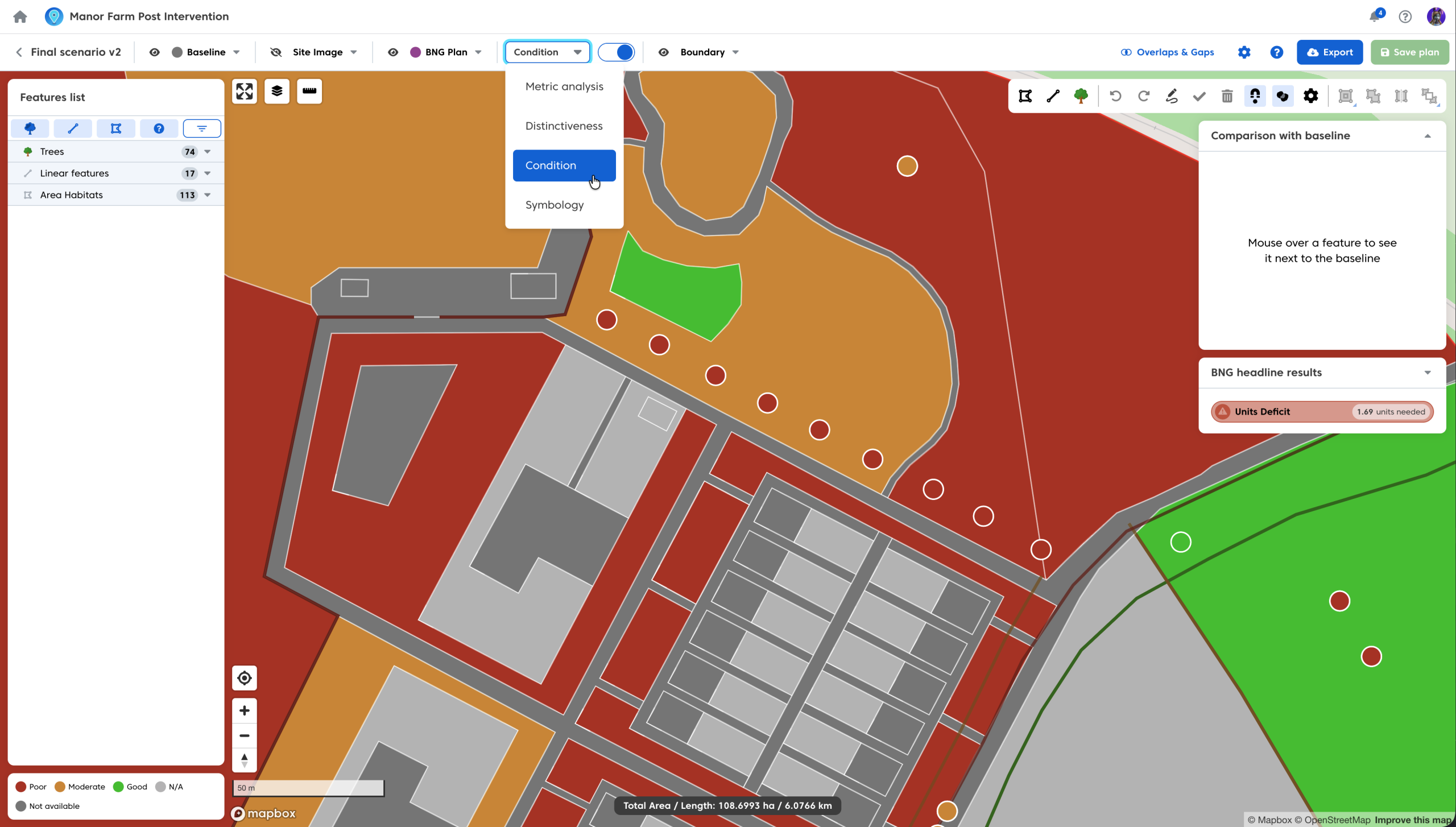The width and height of the screenshot is (1456, 827).
Task: Open Overlaps & Gaps link
Action: (1168, 52)
